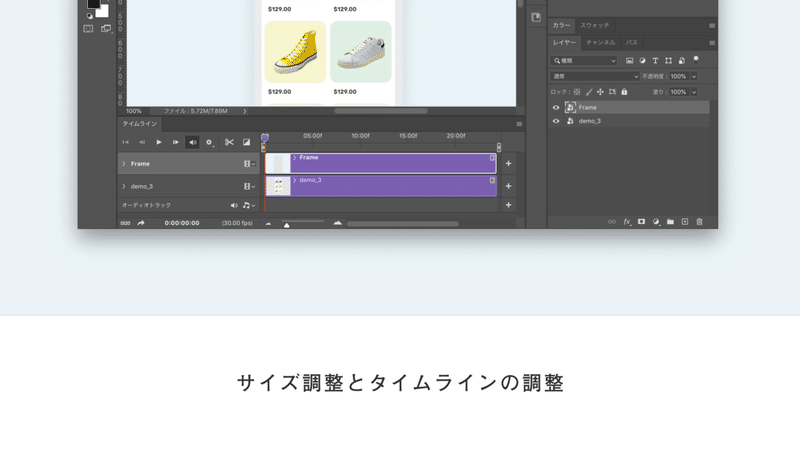The width and height of the screenshot is (800, 450).
Task: Filter layers by smart objects
Action: coord(682,61)
